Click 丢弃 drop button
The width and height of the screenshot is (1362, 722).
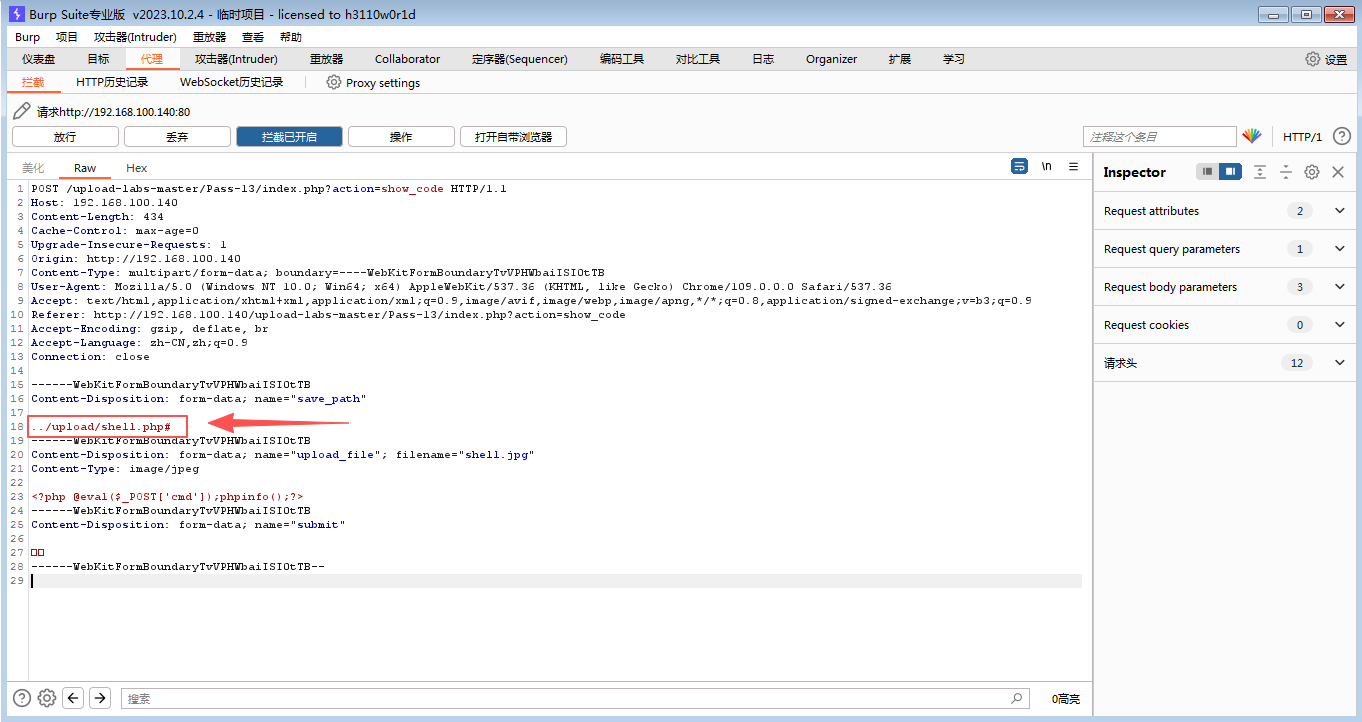pos(177,136)
